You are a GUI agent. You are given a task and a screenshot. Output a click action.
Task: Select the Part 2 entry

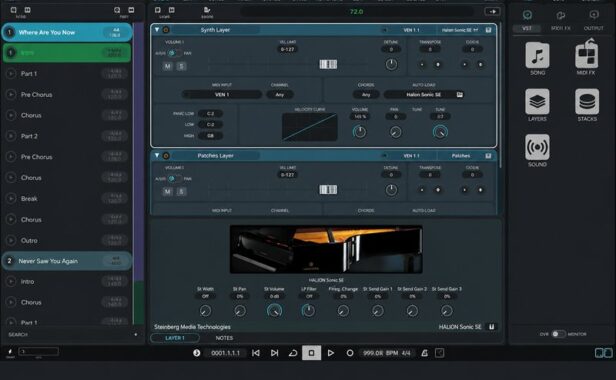click(67, 136)
